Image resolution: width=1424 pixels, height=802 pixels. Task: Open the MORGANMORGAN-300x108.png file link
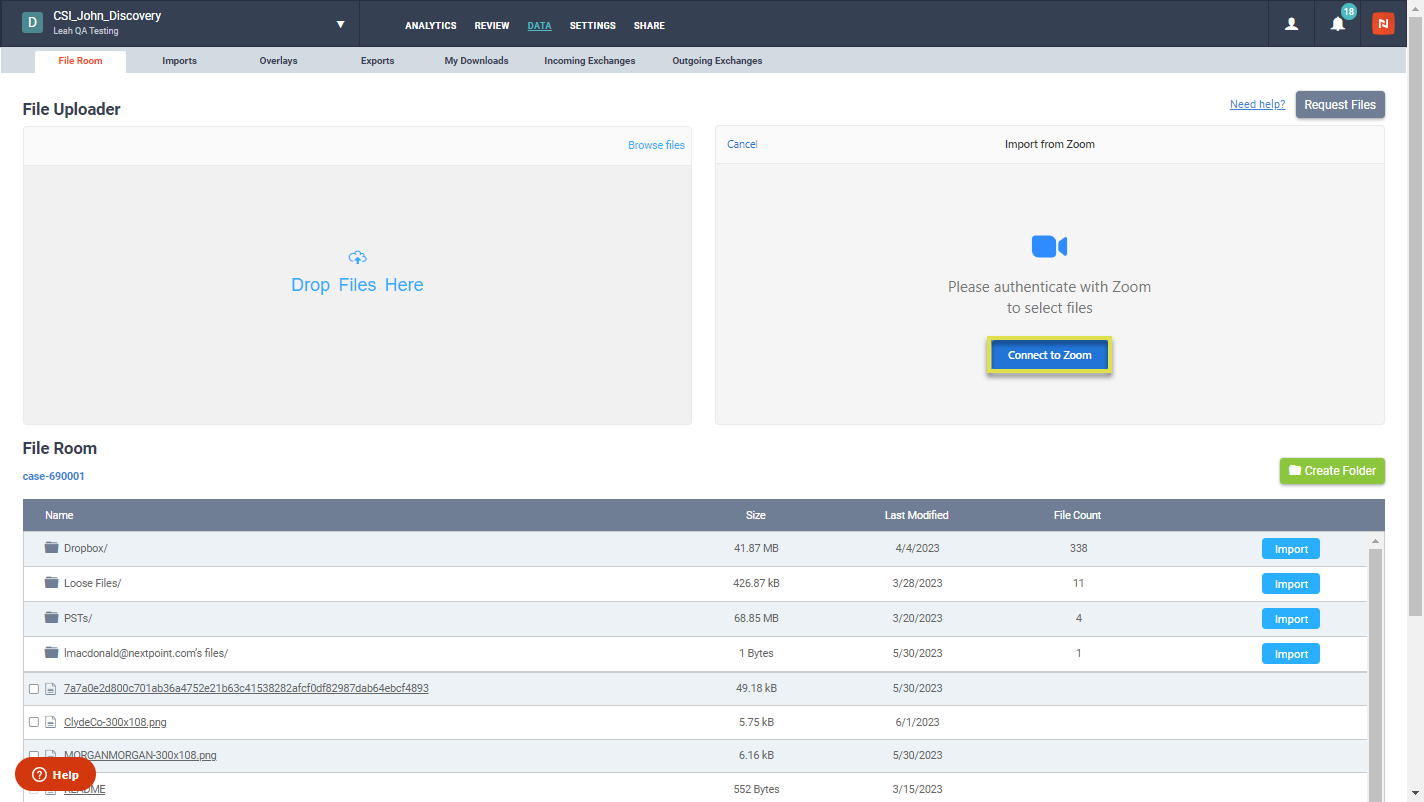tap(140, 755)
